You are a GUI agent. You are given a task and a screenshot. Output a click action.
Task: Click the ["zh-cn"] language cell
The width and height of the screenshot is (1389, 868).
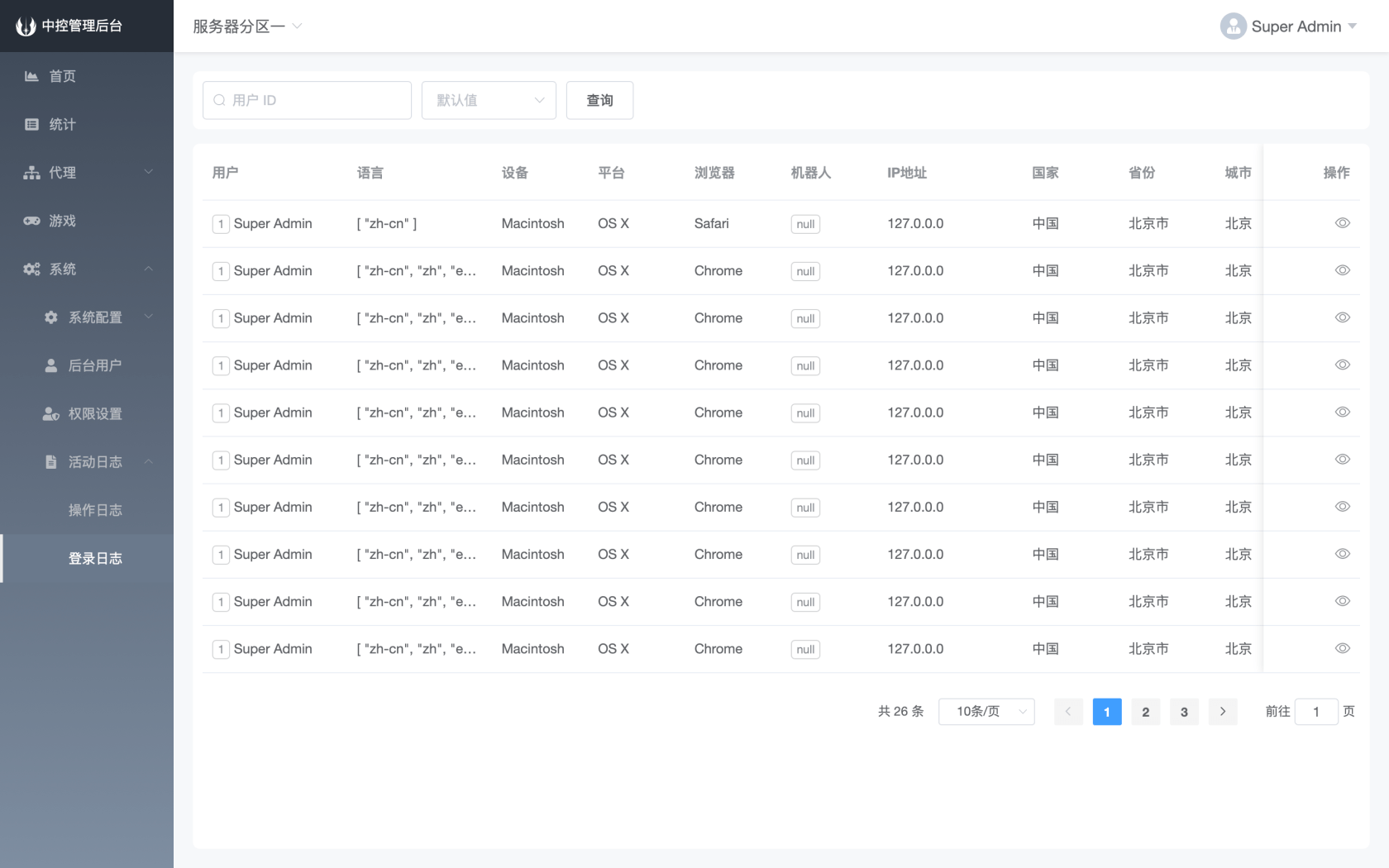coord(387,223)
